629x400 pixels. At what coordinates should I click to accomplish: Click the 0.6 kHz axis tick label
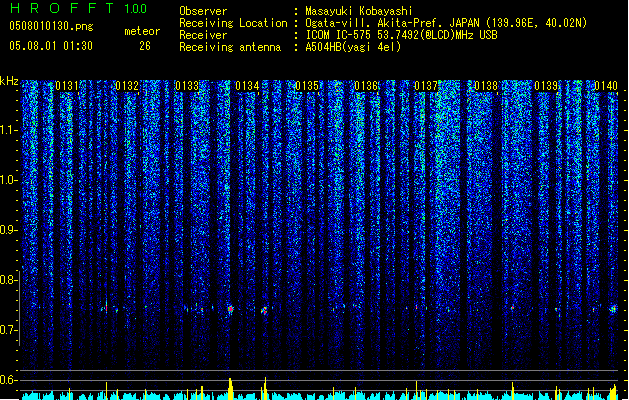click(9, 380)
